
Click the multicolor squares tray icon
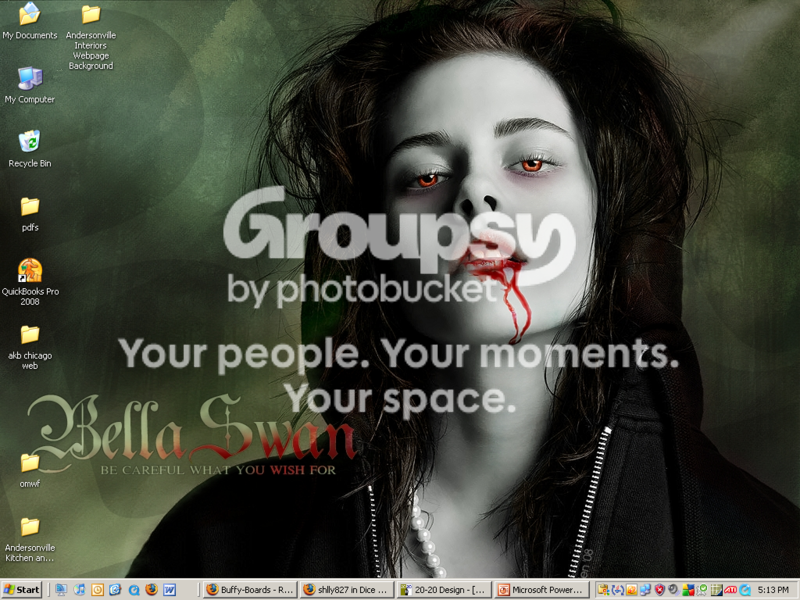[688, 590]
